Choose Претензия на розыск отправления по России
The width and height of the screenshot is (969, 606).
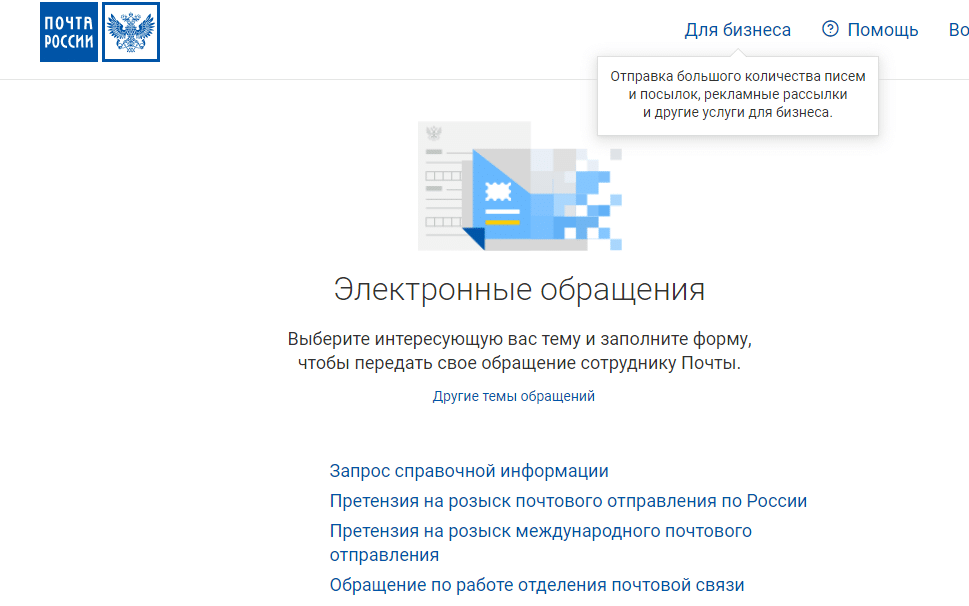(568, 501)
